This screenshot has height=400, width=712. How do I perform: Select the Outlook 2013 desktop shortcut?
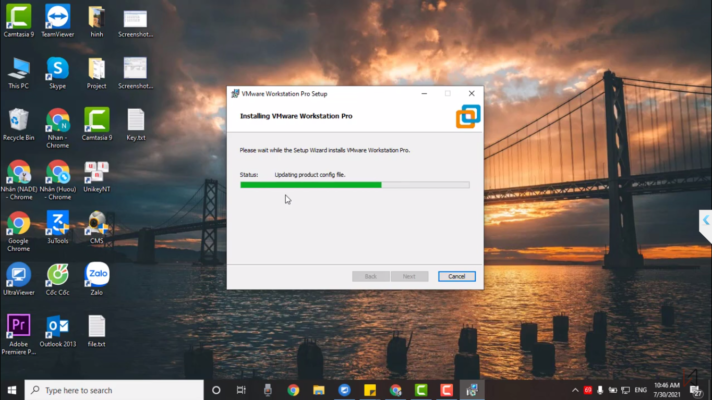[58, 331]
